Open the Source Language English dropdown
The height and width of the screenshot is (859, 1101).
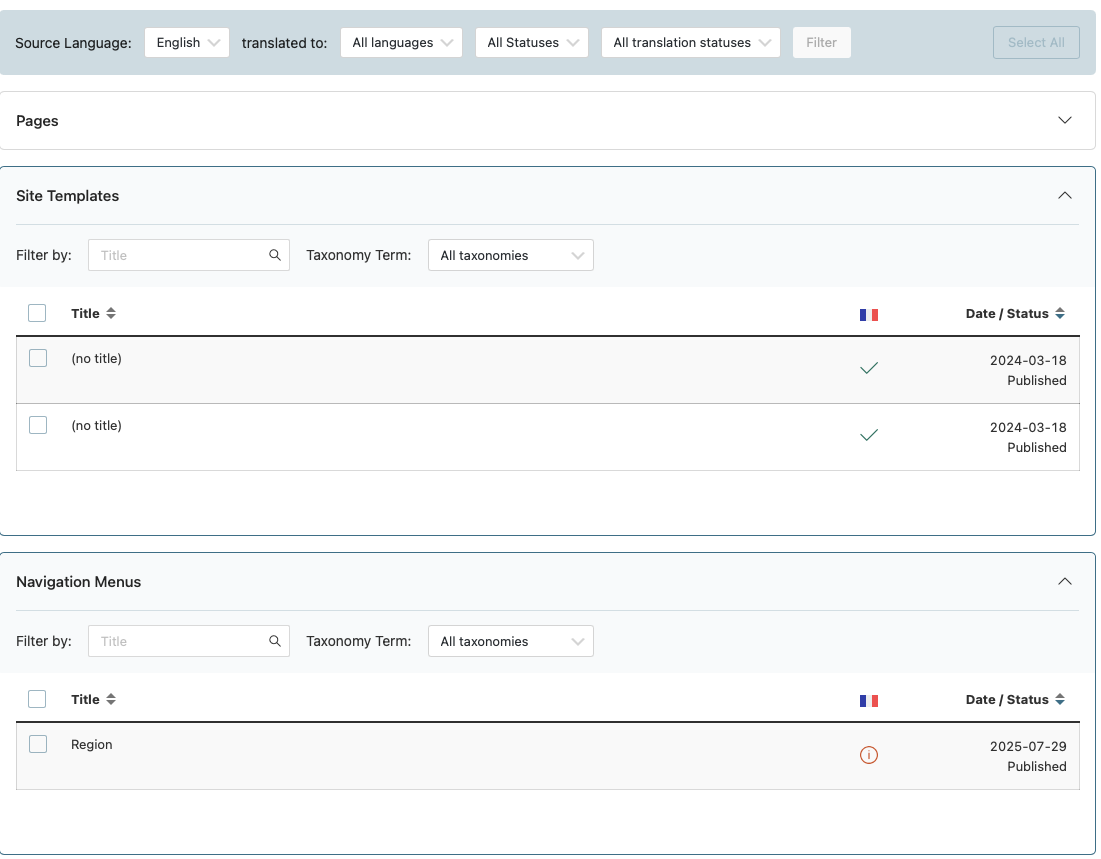tap(187, 43)
